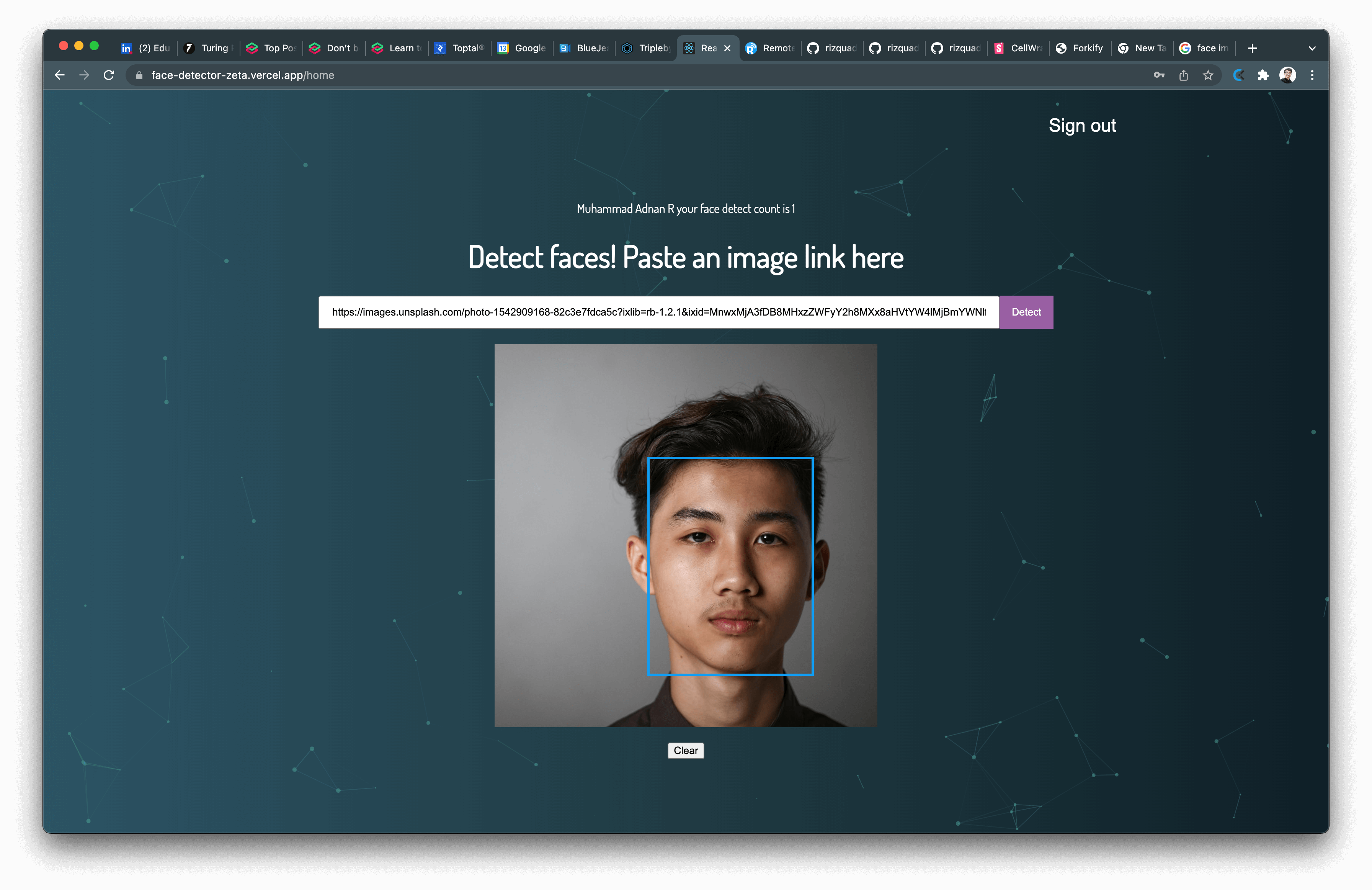Open the tab search chevron
The image size is (1372, 890).
point(1313,48)
